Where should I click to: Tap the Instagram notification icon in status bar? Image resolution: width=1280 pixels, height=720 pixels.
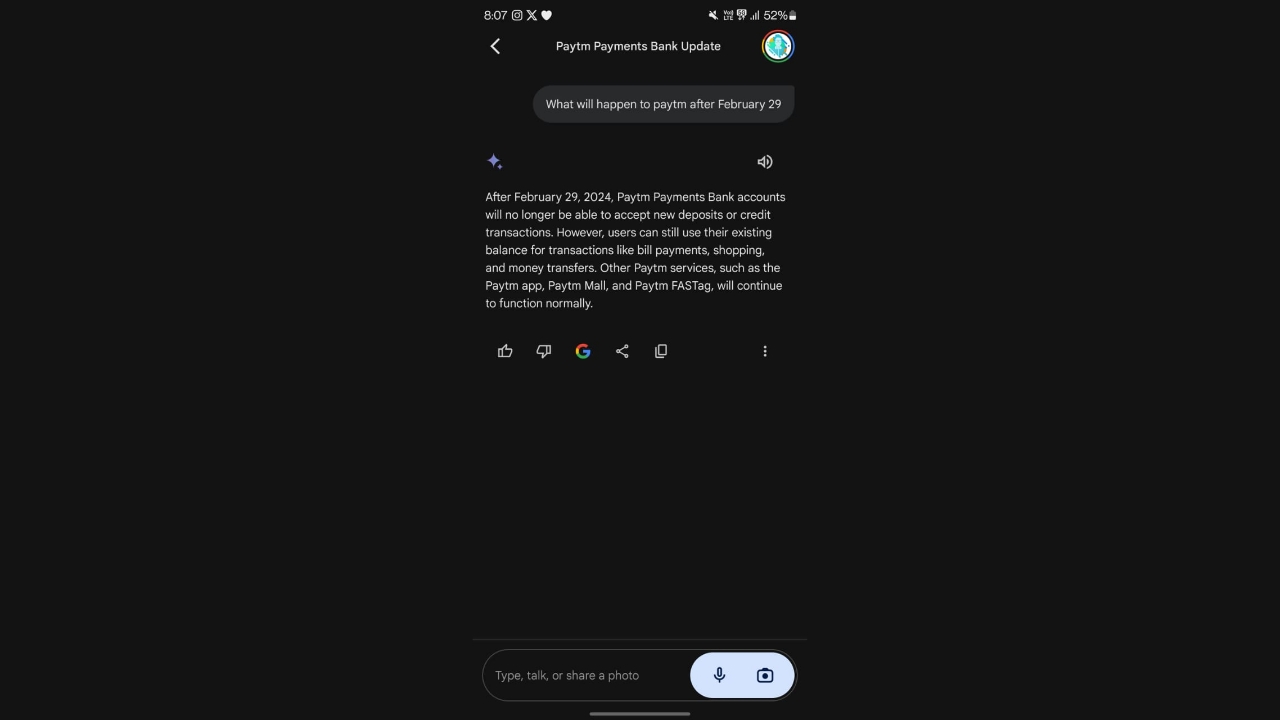point(517,15)
